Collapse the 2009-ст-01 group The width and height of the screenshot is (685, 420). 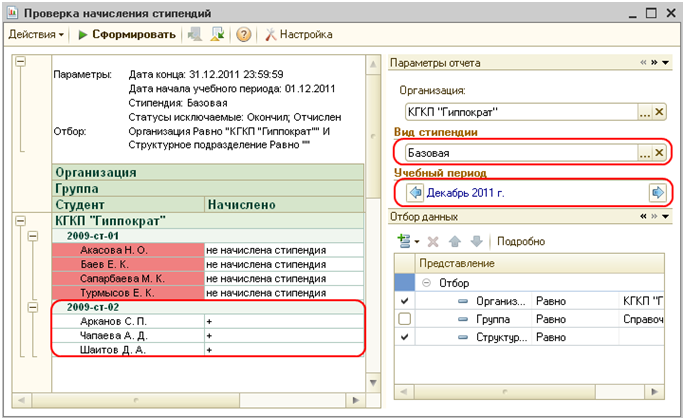[34, 235]
